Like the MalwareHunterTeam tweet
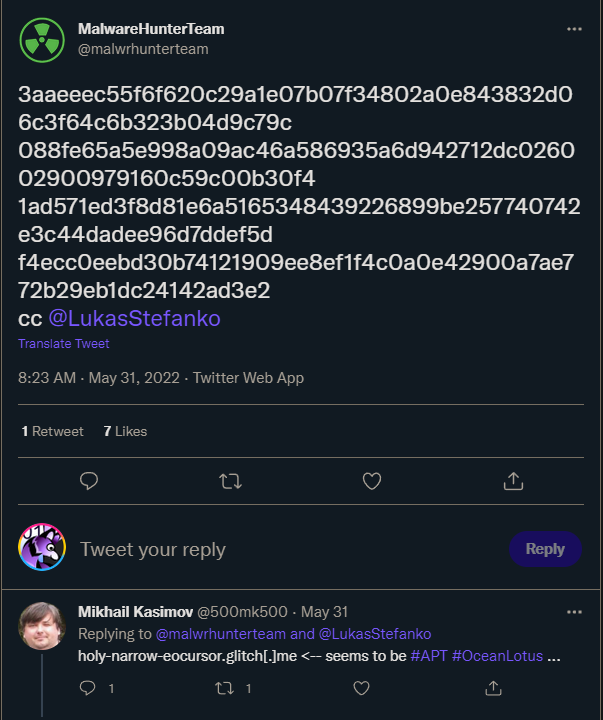 (372, 481)
